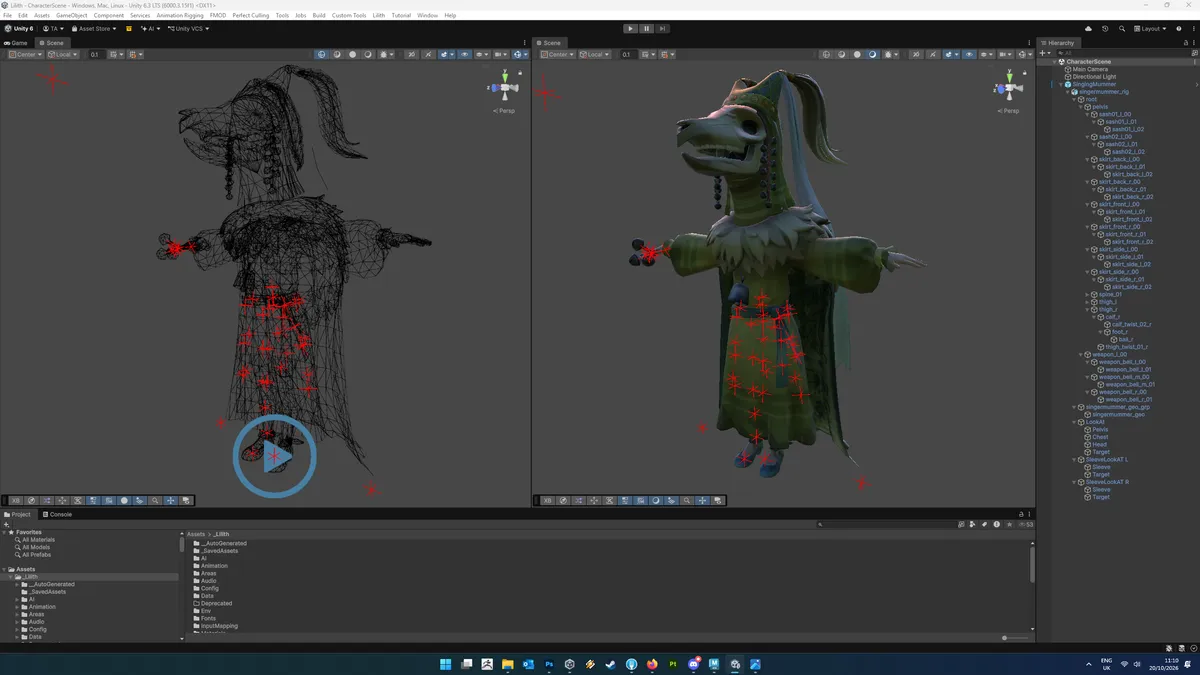Screen dimensions: 1200x675
Task: Toggle scene visibility eye in shaded Scene view
Action: click(969, 54)
